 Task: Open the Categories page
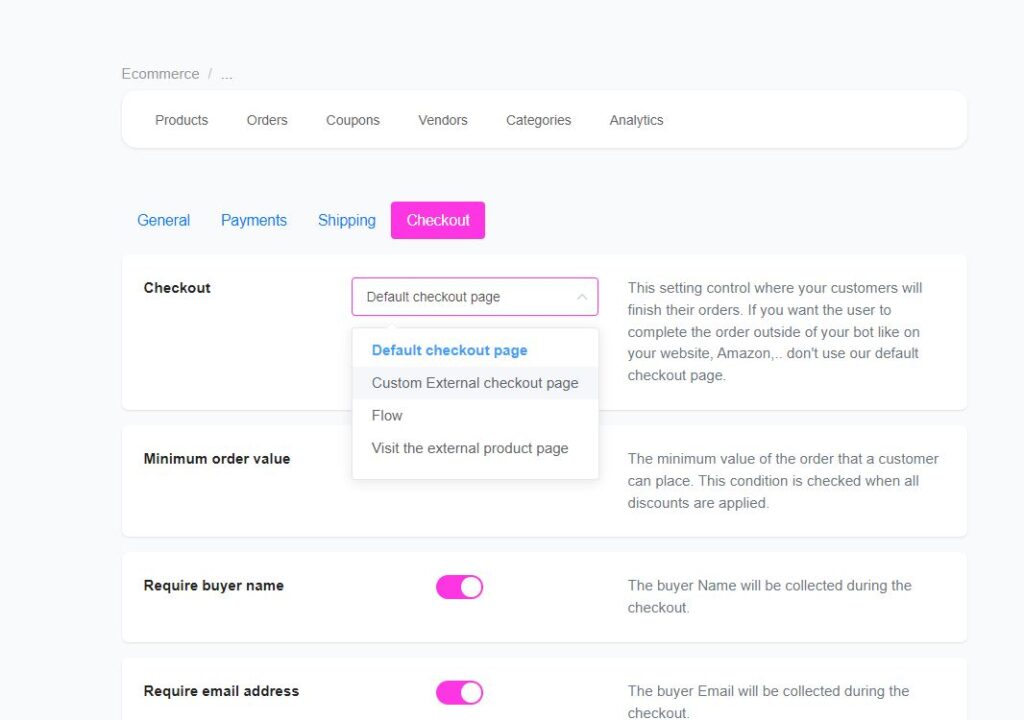click(538, 120)
